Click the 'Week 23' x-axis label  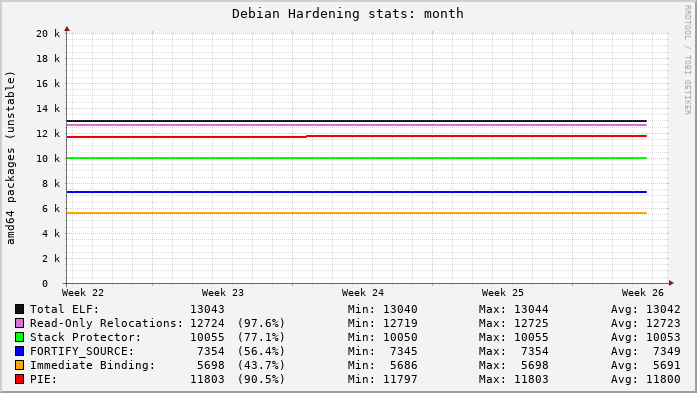(x=223, y=293)
